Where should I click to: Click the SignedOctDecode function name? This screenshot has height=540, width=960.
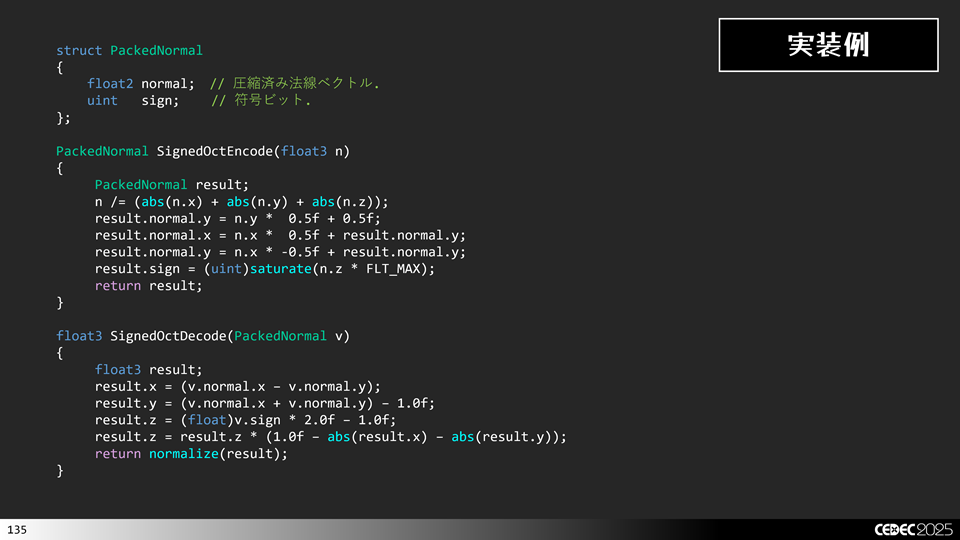pos(168,336)
